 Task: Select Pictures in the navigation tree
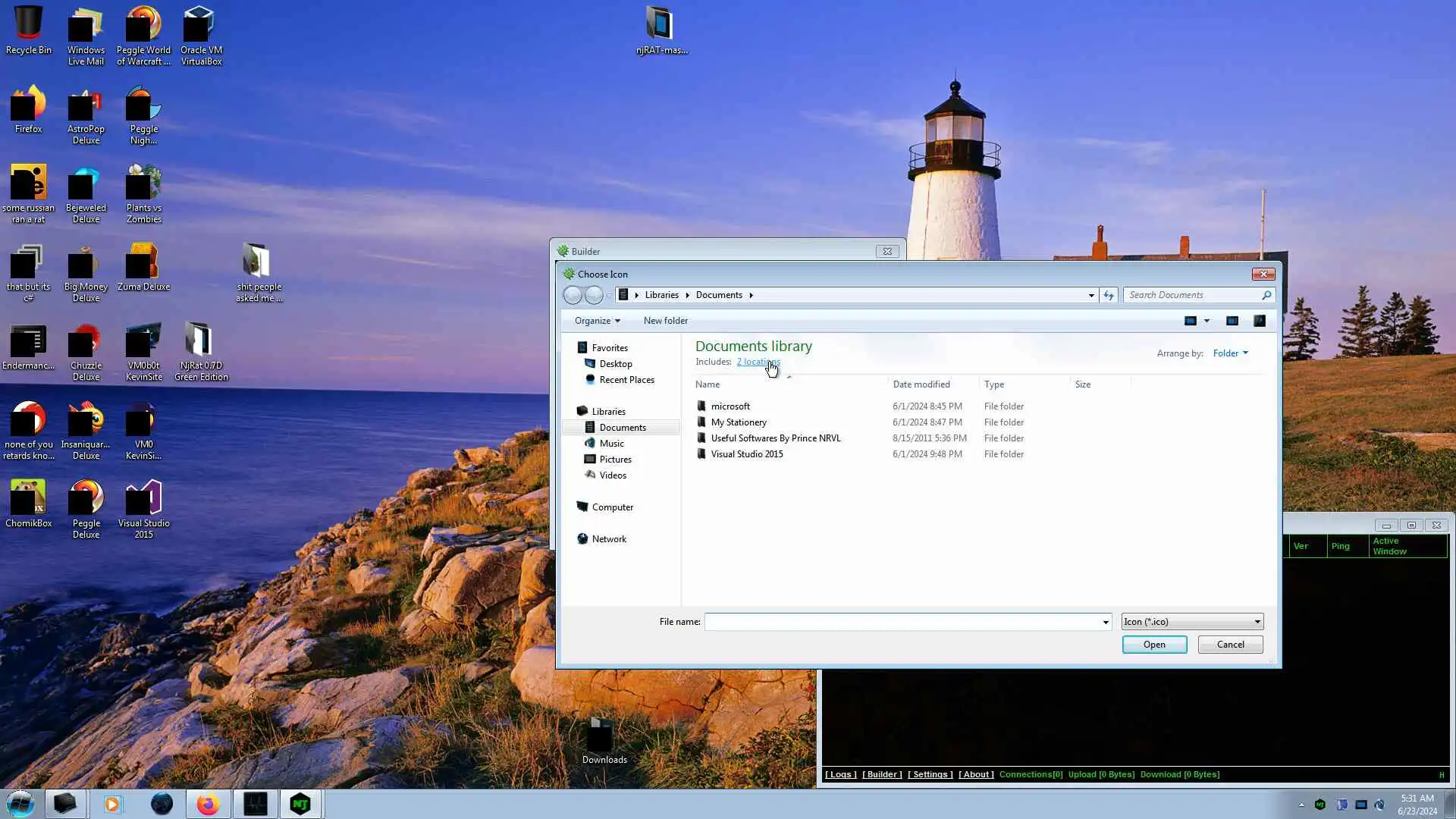click(615, 460)
